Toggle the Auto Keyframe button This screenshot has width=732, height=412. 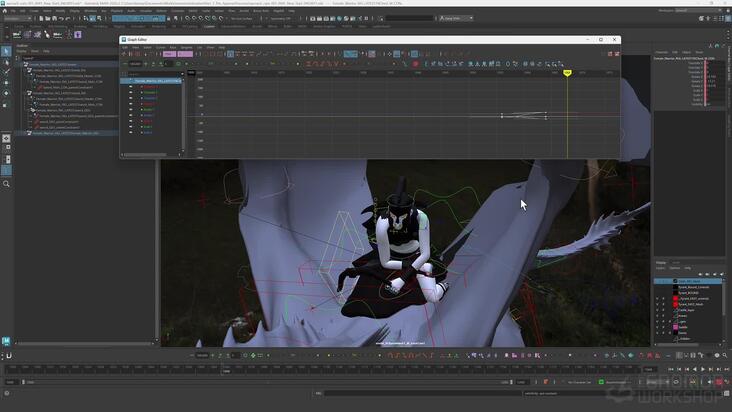[x=719, y=382]
